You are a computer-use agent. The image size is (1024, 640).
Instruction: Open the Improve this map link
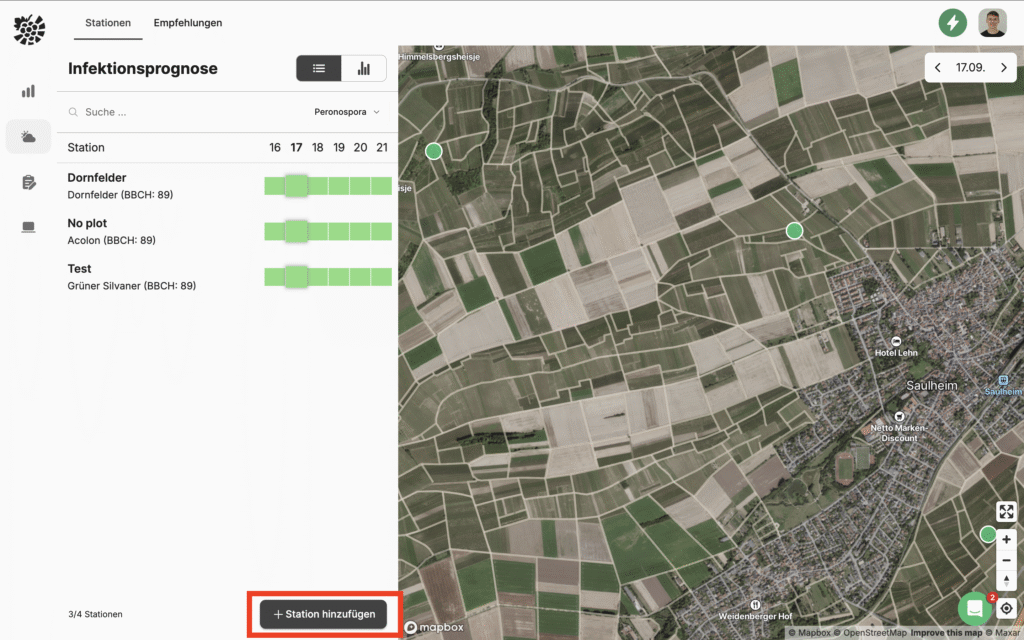(x=948, y=633)
